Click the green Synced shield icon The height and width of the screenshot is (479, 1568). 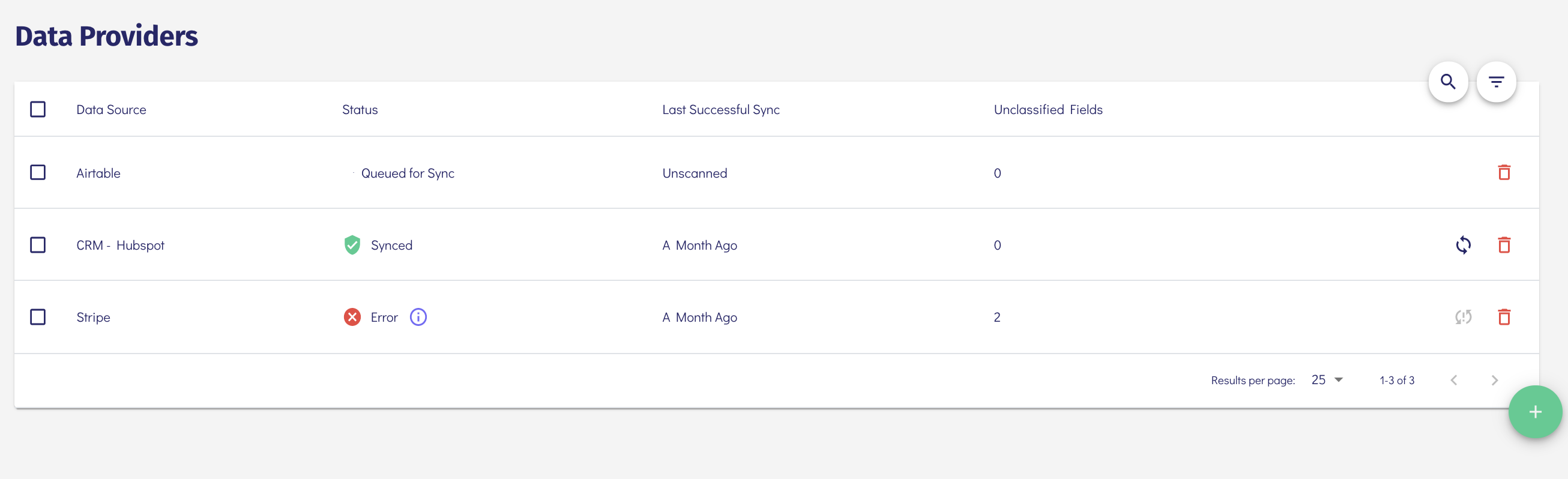(352, 245)
